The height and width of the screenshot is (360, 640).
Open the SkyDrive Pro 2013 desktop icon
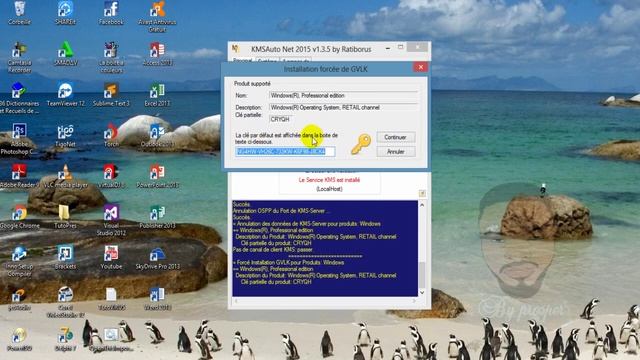click(x=157, y=258)
